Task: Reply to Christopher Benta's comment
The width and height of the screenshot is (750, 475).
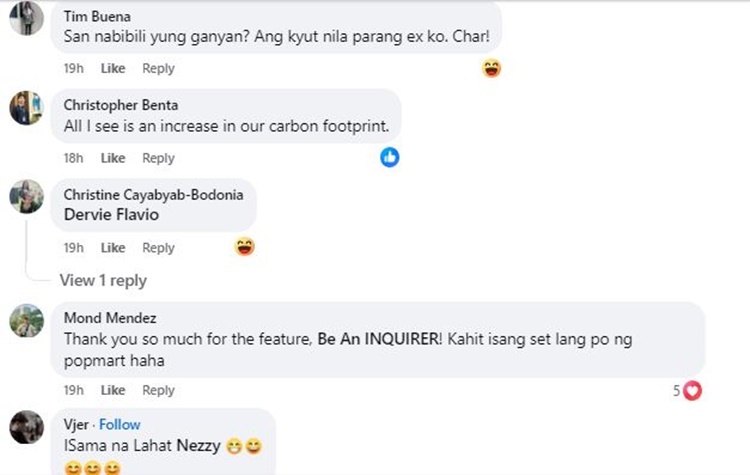Action: (x=158, y=158)
